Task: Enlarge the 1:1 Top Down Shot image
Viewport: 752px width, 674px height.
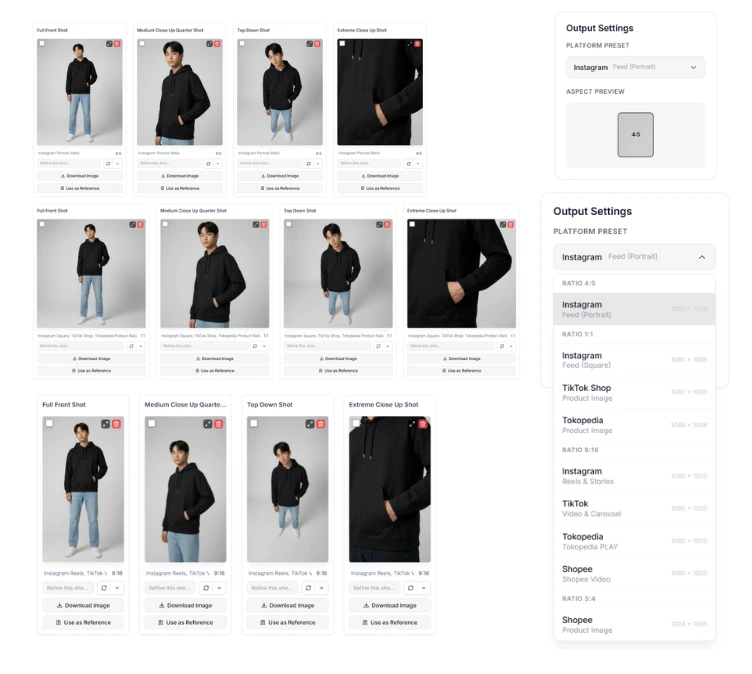Action: pos(379,225)
